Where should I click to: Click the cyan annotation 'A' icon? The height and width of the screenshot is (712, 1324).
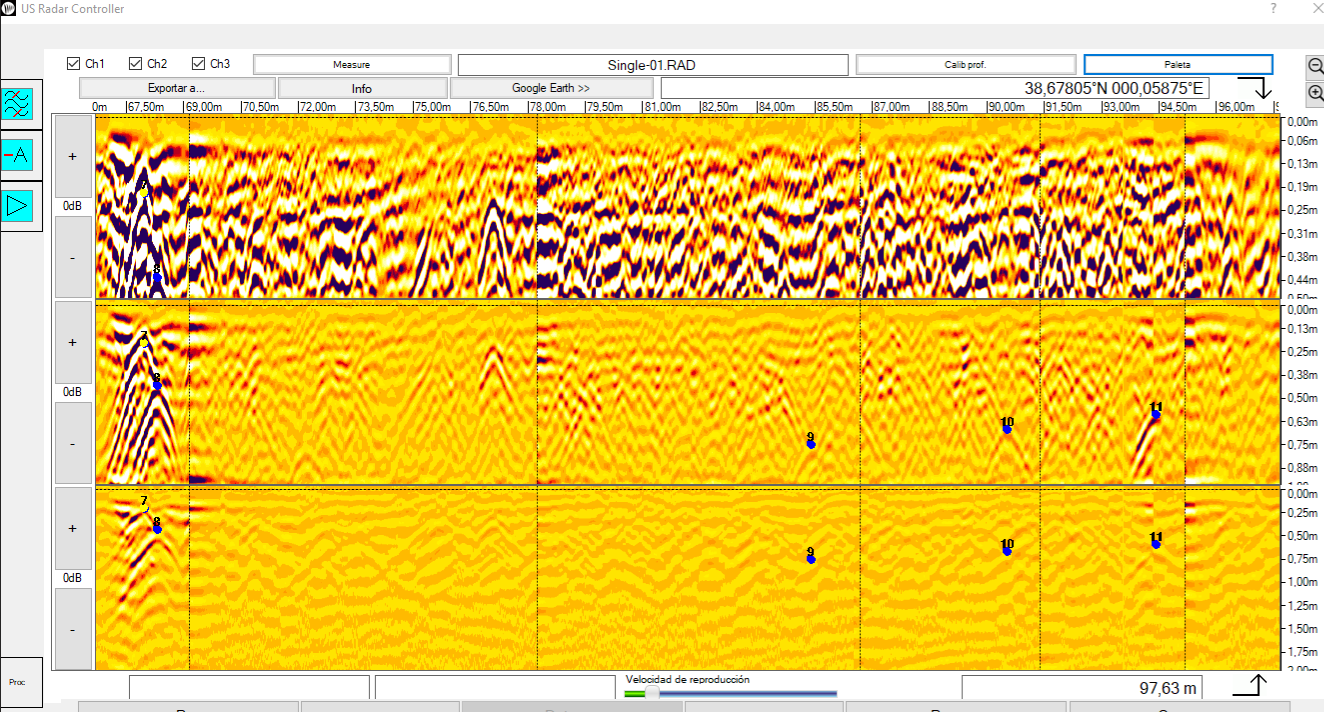pyautogui.click(x=17, y=155)
